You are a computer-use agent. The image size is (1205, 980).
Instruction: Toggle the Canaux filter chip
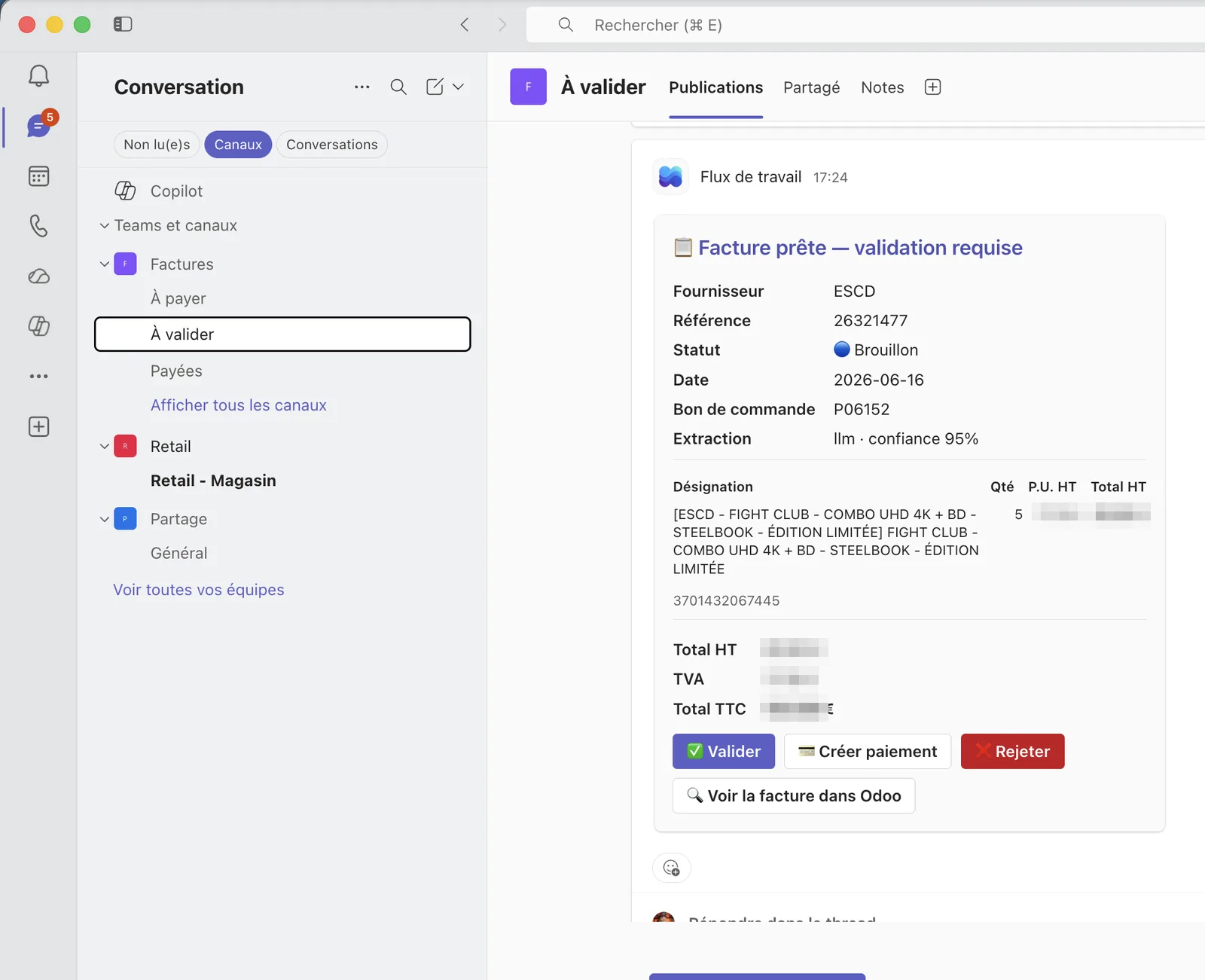[x=238, y=144]
